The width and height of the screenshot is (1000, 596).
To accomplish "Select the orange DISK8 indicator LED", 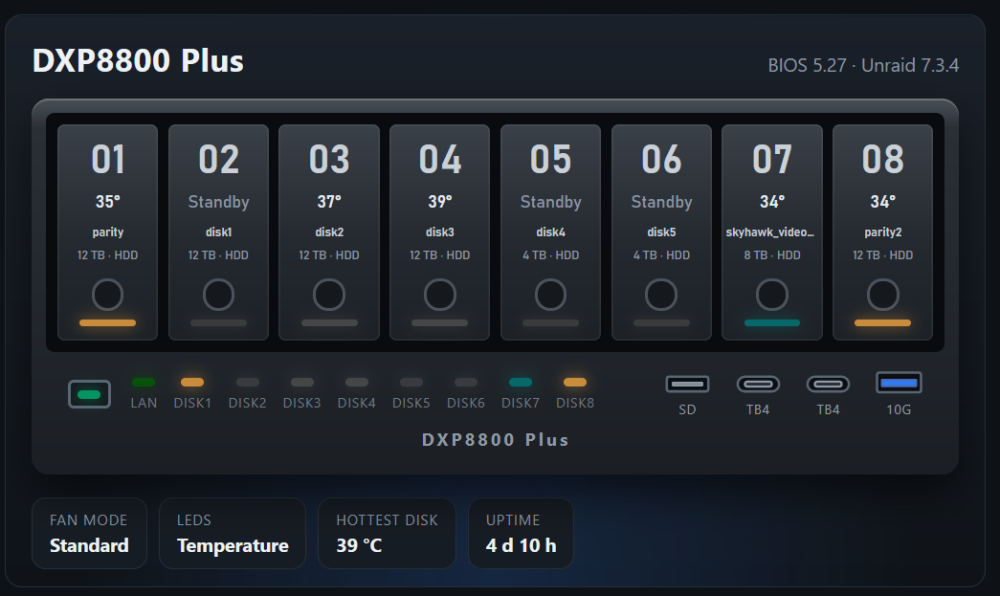I will [575, 382].
